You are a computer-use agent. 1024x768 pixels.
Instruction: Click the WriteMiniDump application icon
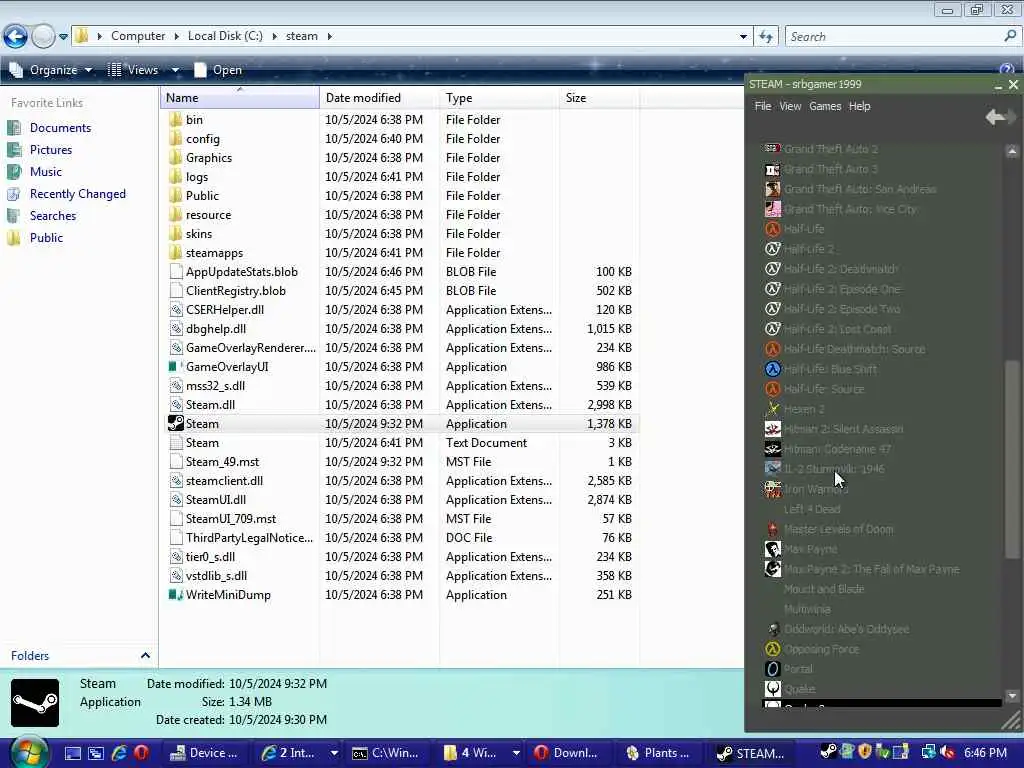click(175, 595)
